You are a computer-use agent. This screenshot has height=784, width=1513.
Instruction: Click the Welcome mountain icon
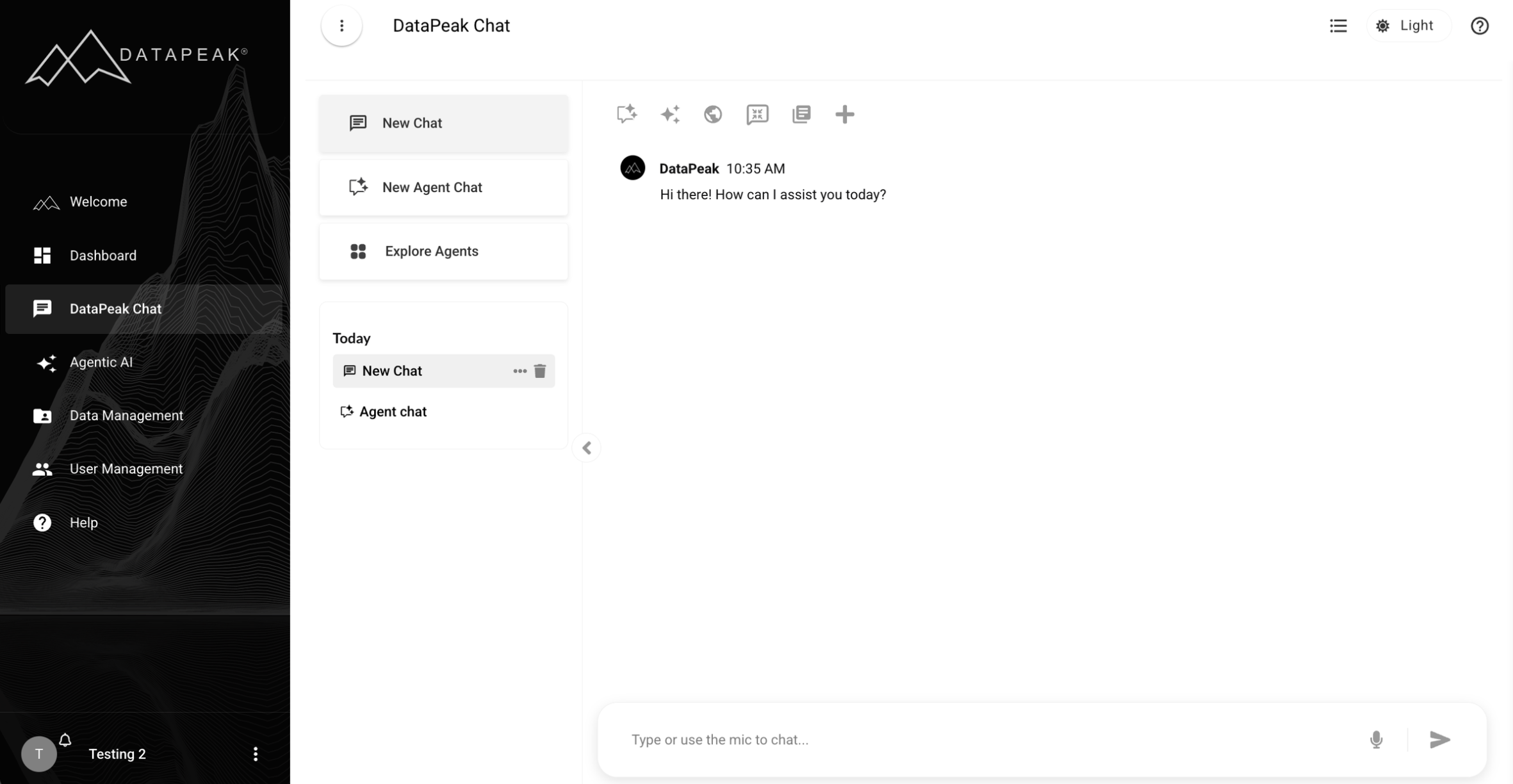tap(46, 203)
